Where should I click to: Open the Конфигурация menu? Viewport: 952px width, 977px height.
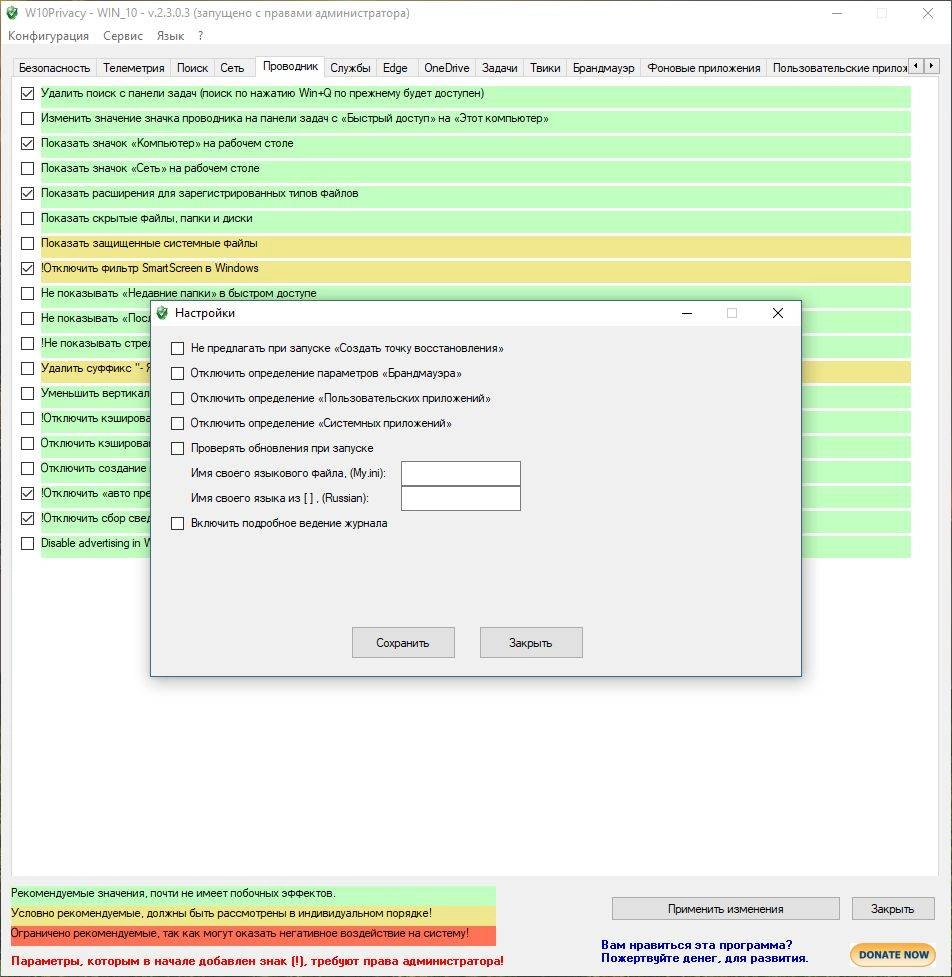[48, 36]
